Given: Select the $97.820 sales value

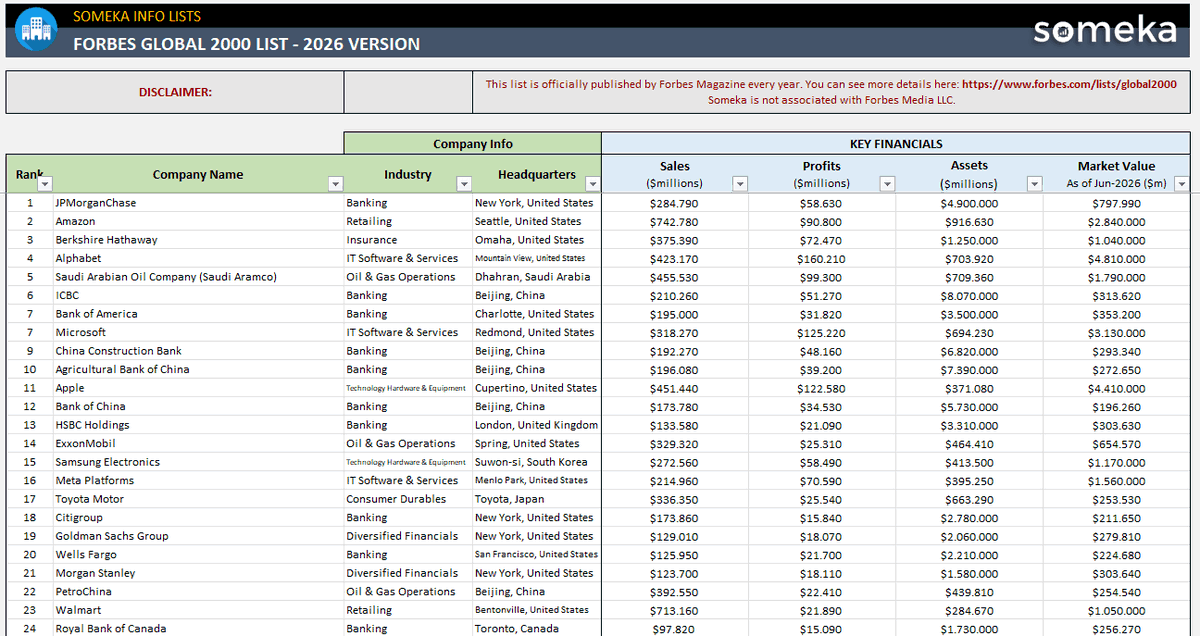Looking at the screenshot, I should coord(675,628).
